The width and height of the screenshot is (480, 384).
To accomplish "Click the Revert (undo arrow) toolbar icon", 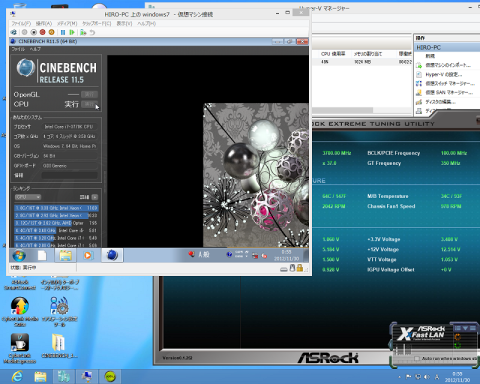I will tap(92, 32).
